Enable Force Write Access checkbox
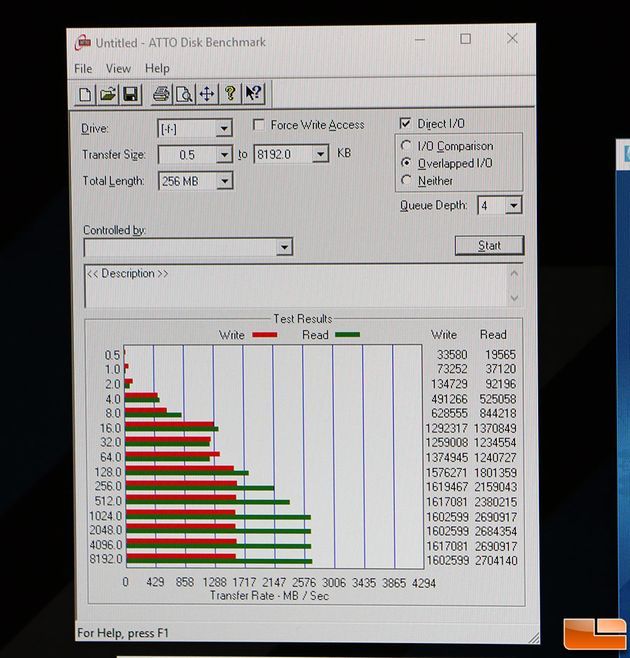The height and width of the screenshot is (658, 630). tap(259, 125)
